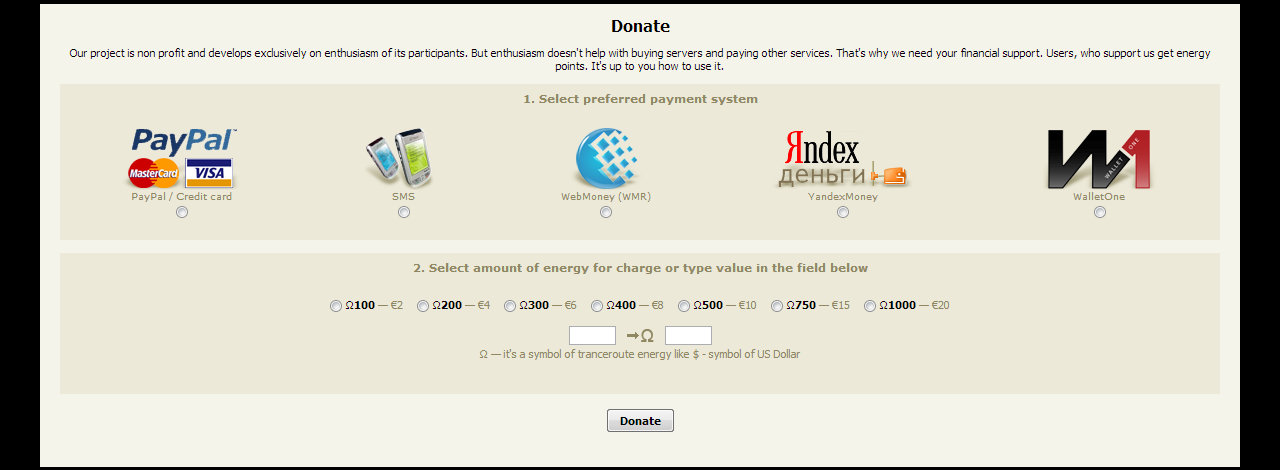This screenshot has height=470, width=1280.
Task: Pick the Ω300 for €6 option
Action: 510,306
